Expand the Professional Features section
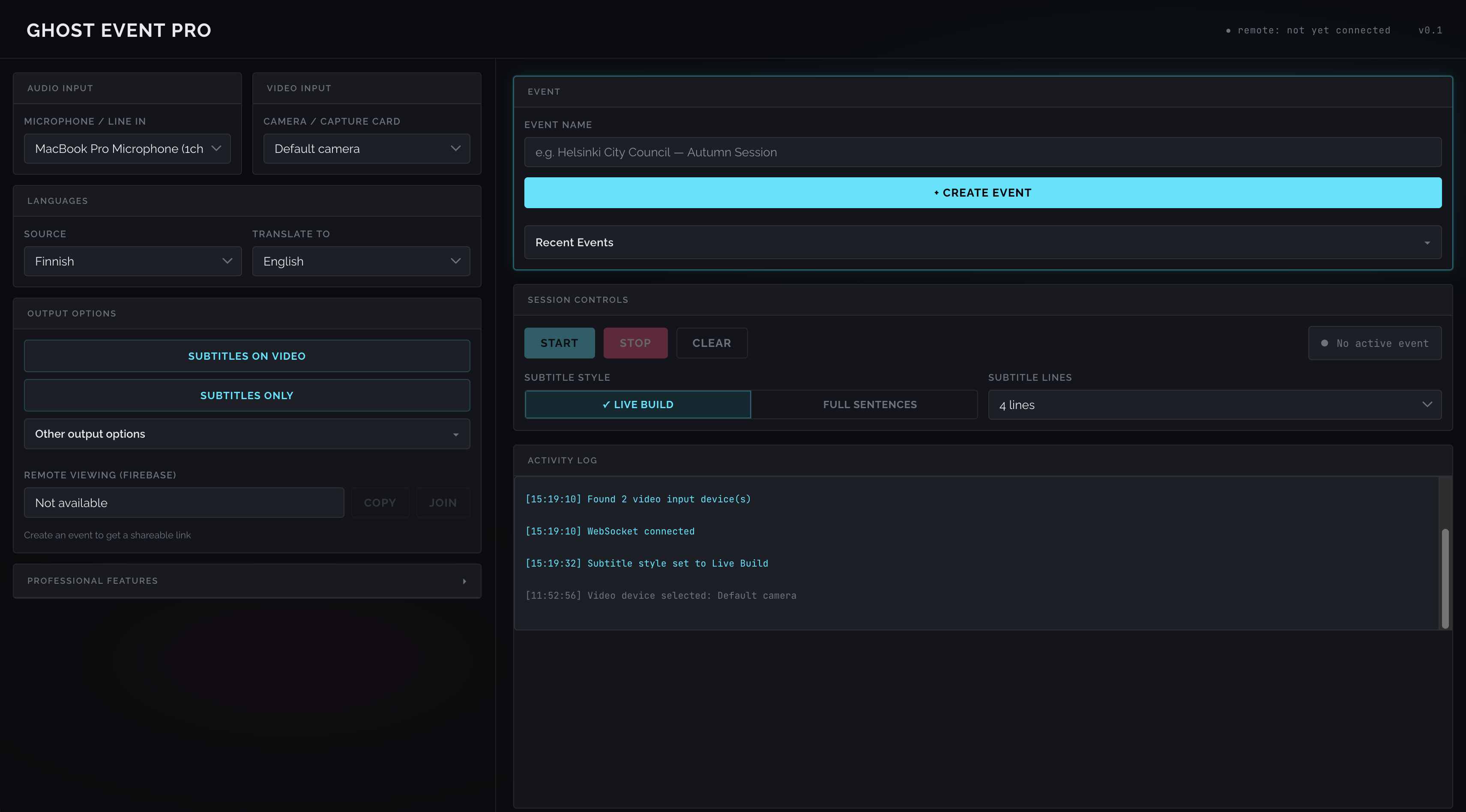Image resolution: width=1466 pixels, height=812 pixels. coord(247,581)
